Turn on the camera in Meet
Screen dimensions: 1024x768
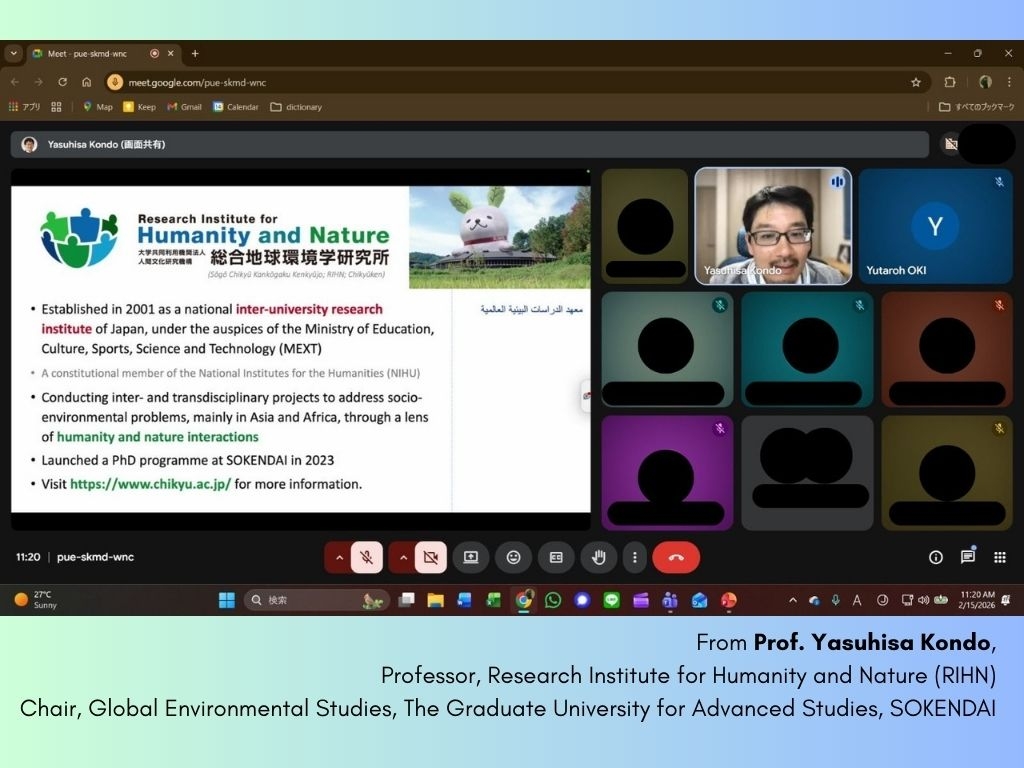pyautogui.click(x=431, y=557)
